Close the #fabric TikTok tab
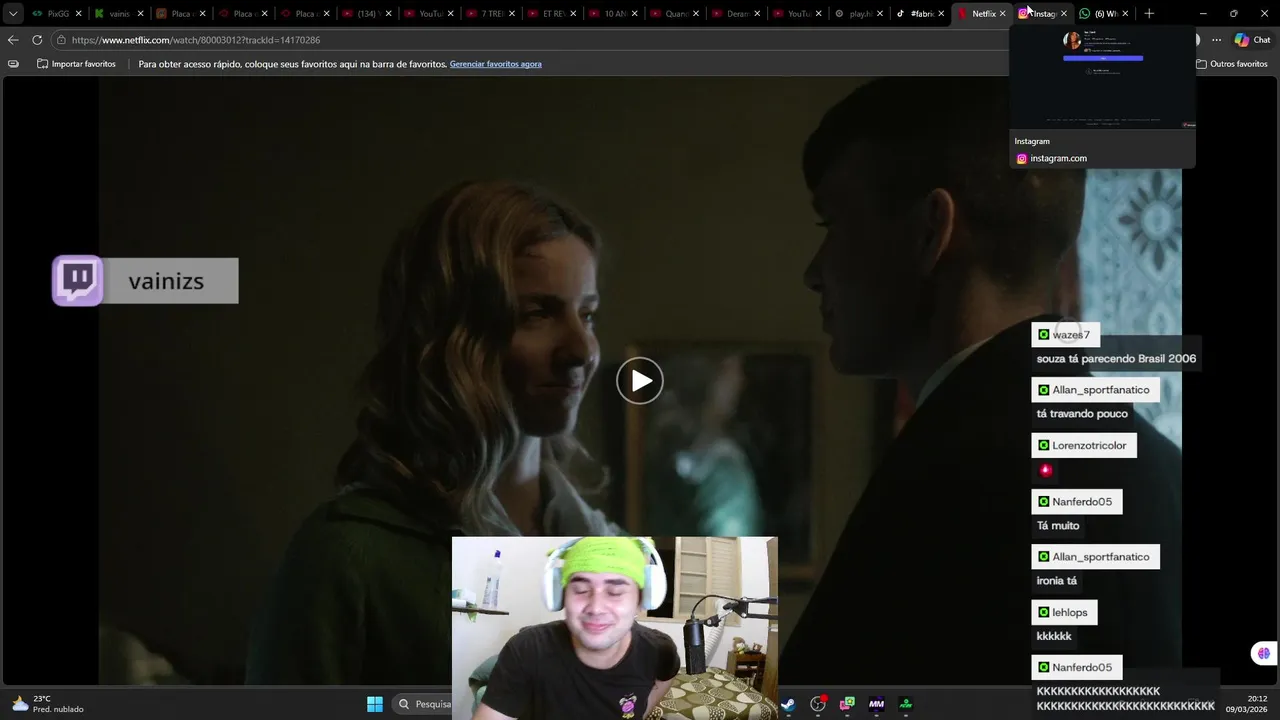This screenshot has width=1280, height=720. 941,14
